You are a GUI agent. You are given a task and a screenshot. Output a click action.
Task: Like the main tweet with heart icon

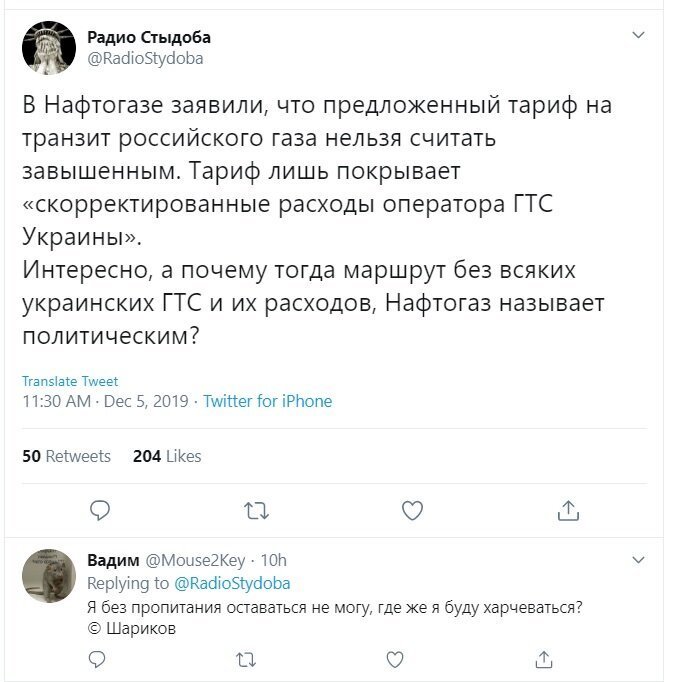pos(412,511)
